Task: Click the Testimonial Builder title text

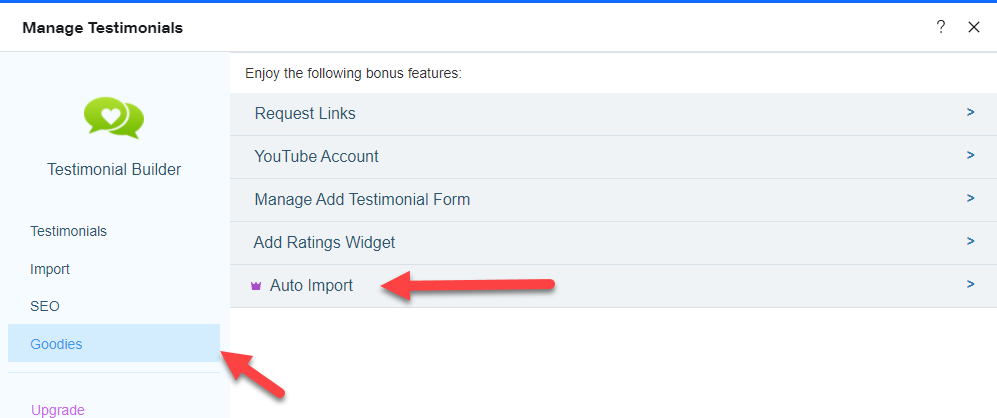Action: (114, 170)
